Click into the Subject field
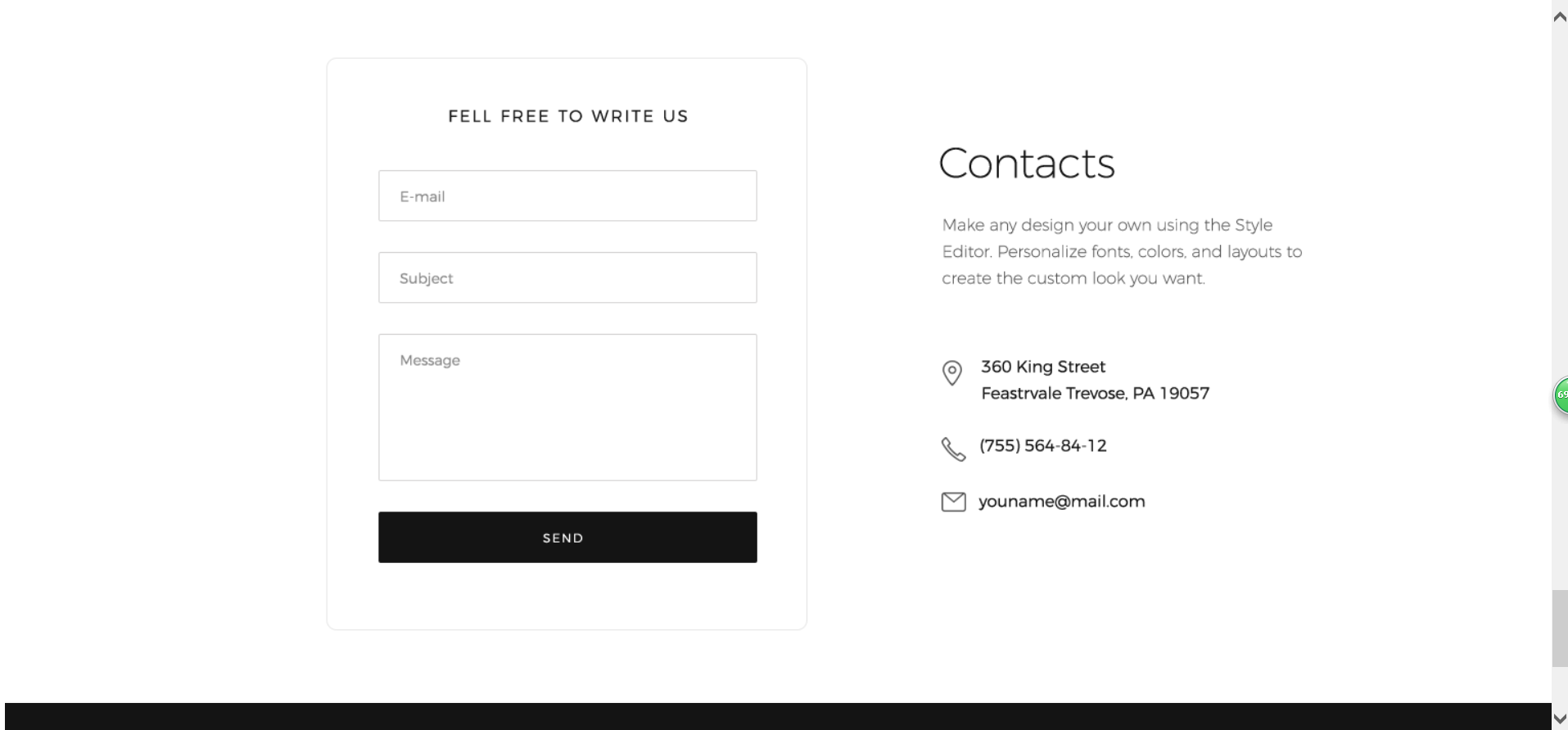Screen dimensions: 1568x730 [x=567, y=277]
